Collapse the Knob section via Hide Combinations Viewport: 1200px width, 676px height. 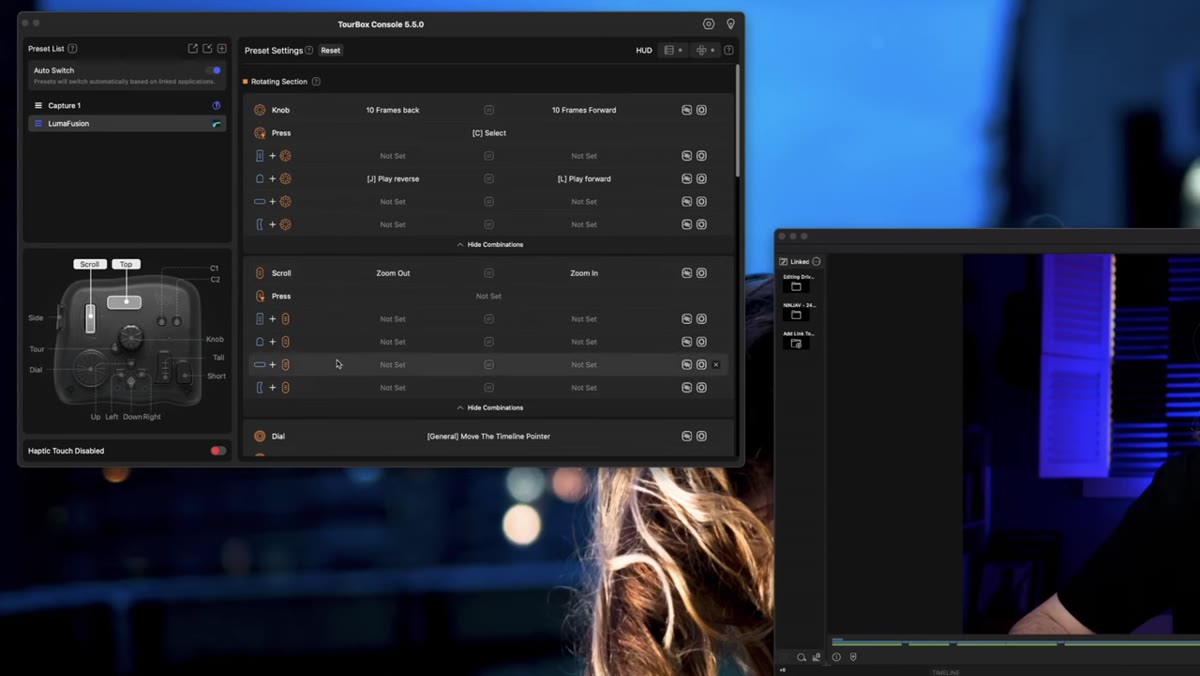490,244
